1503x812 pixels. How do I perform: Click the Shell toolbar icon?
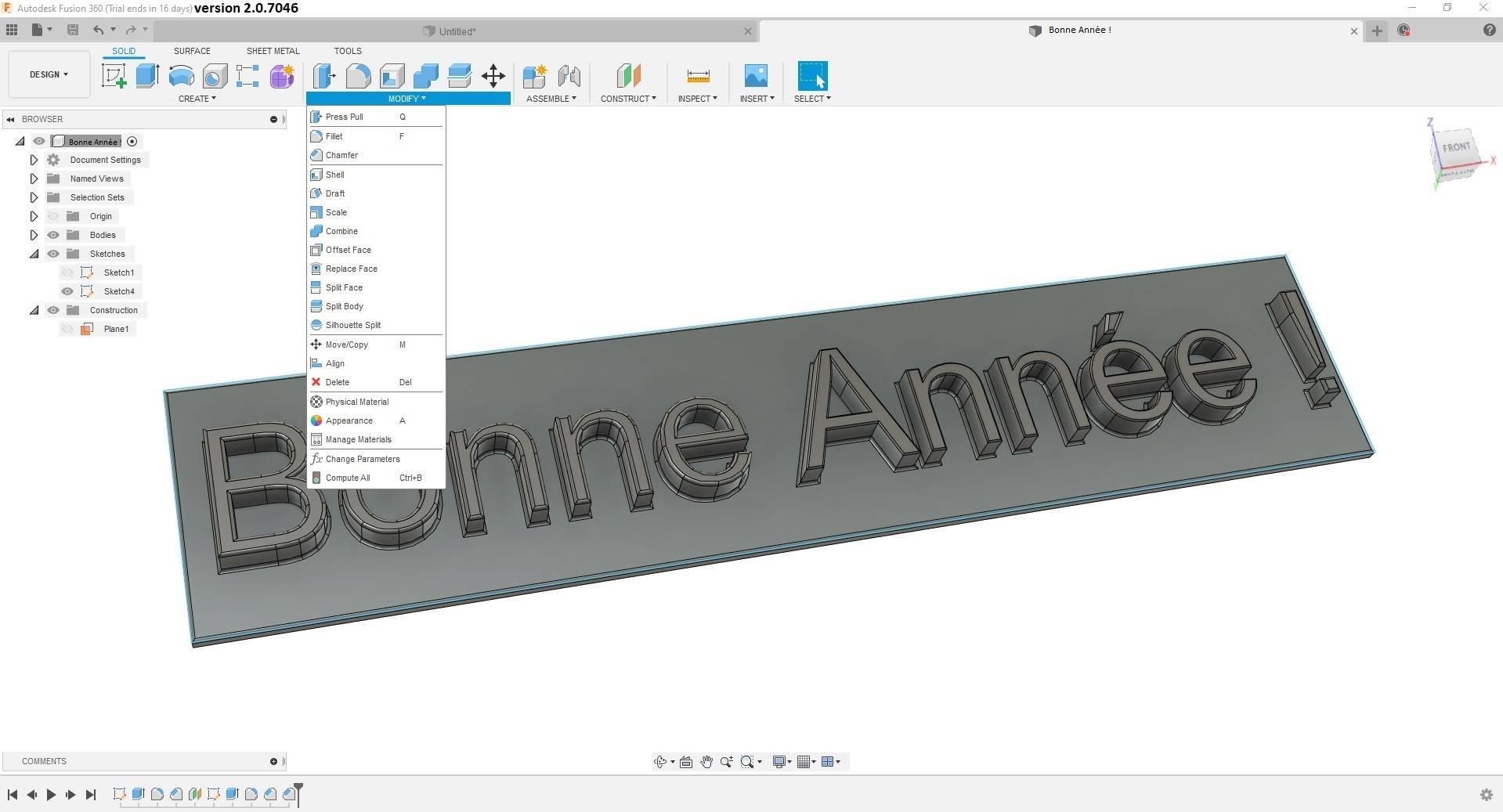392,76
